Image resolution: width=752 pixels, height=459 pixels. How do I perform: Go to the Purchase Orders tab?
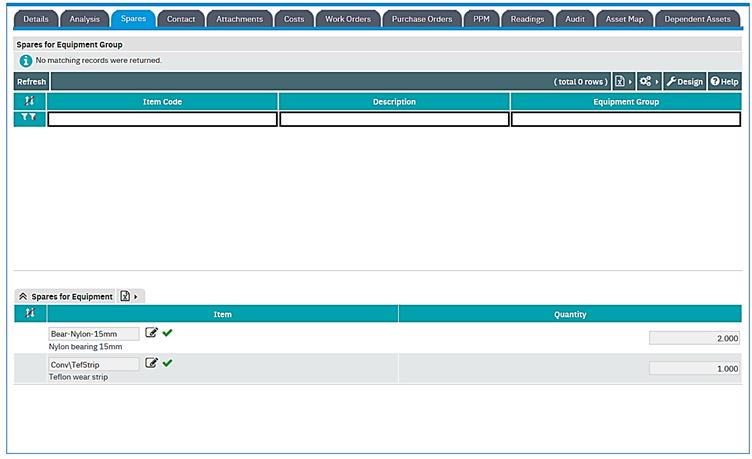click(422, 19)
